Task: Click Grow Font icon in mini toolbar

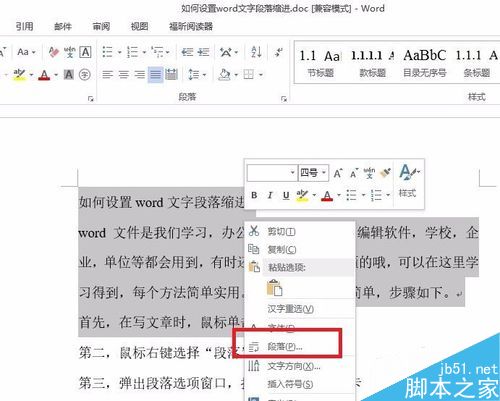Action: pos(338,173)
